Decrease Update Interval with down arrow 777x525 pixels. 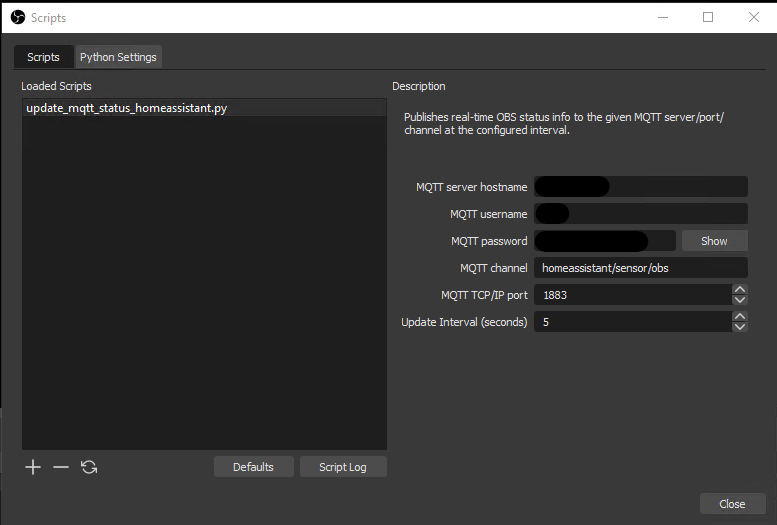[740, 327]
